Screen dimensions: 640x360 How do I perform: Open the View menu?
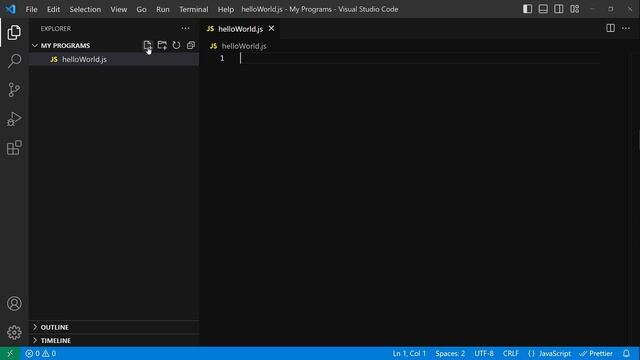(118, 9)
